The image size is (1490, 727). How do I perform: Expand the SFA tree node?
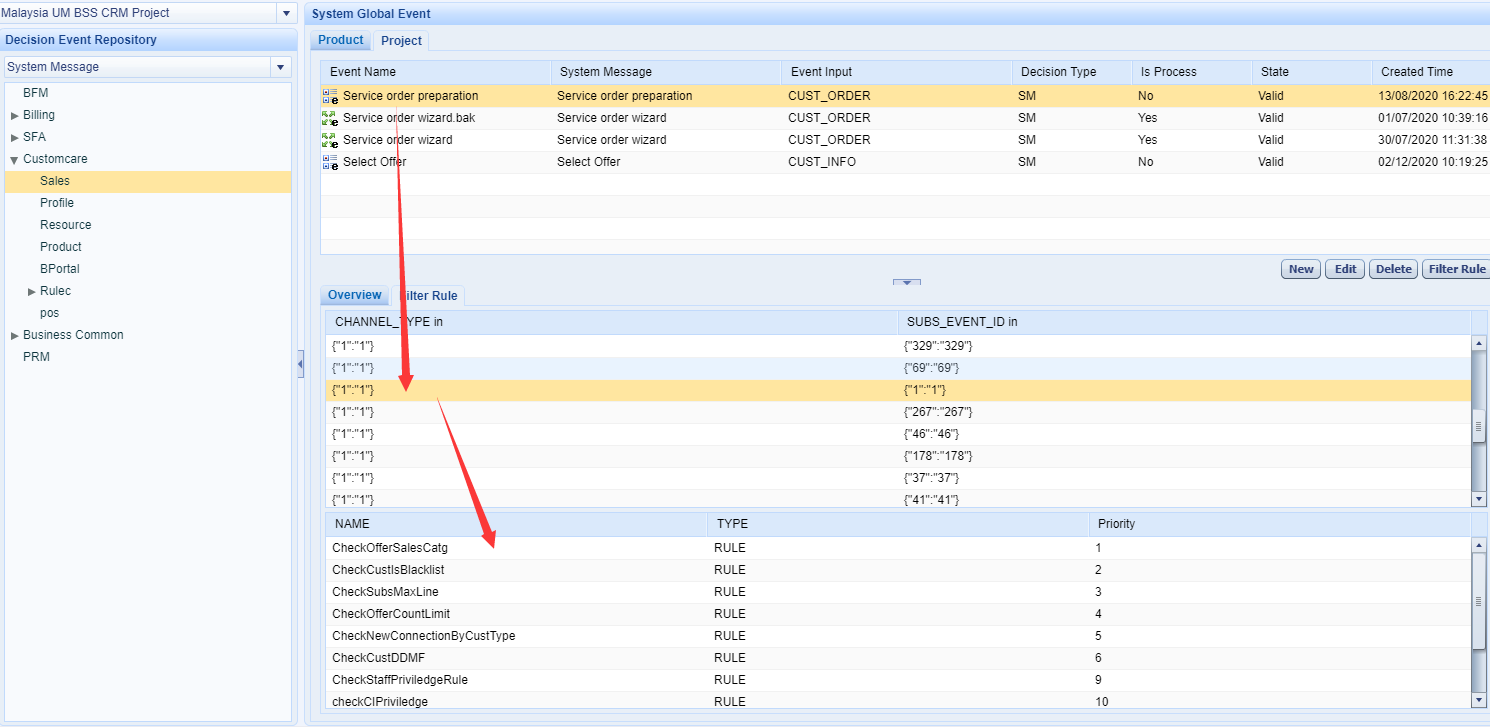click(x=15, y=137)
